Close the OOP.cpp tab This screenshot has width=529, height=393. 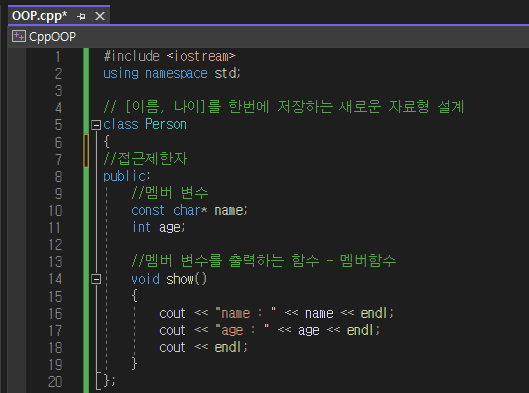tap(100, 16)
